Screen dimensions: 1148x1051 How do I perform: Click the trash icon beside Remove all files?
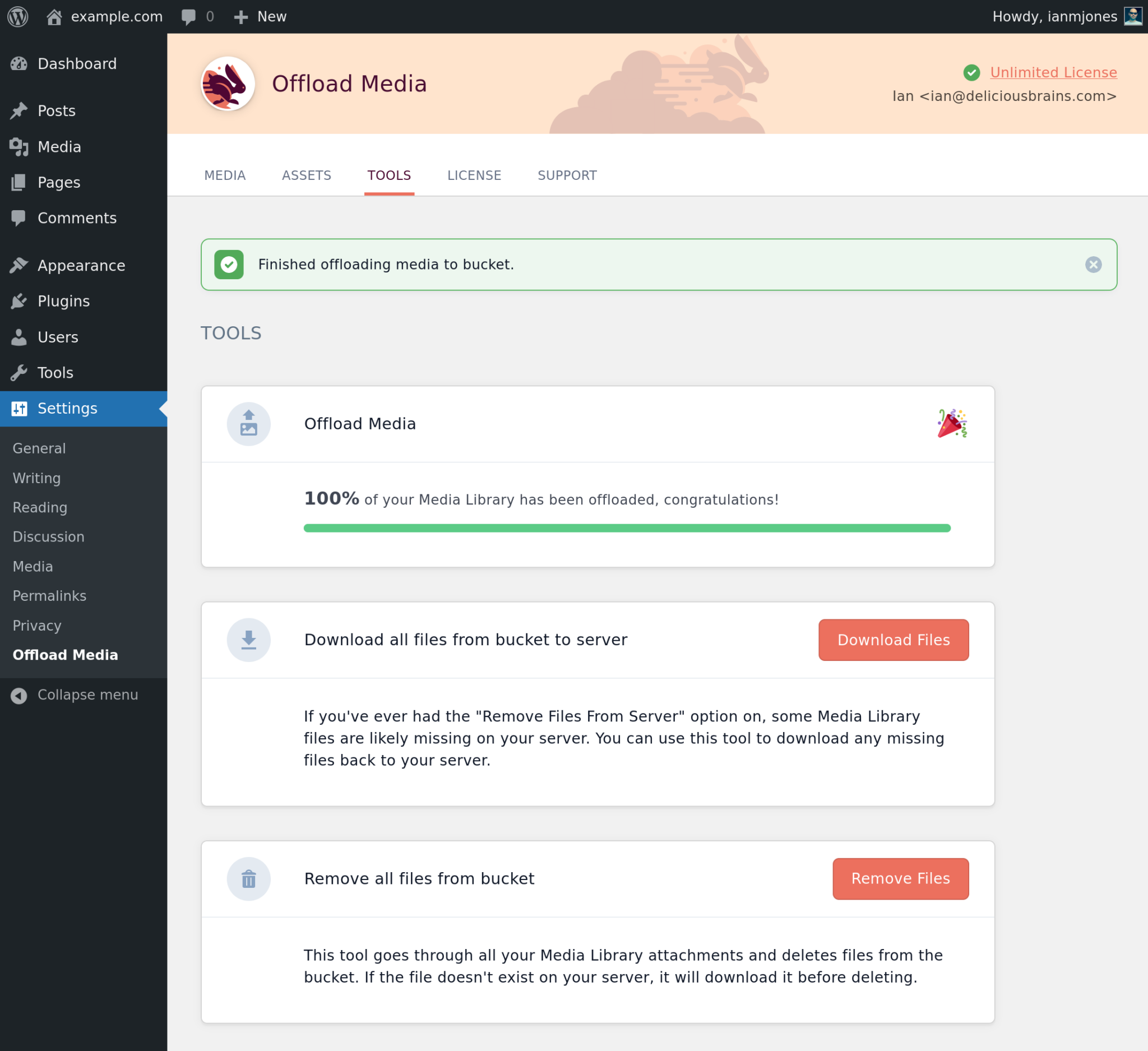coord(249,878)
